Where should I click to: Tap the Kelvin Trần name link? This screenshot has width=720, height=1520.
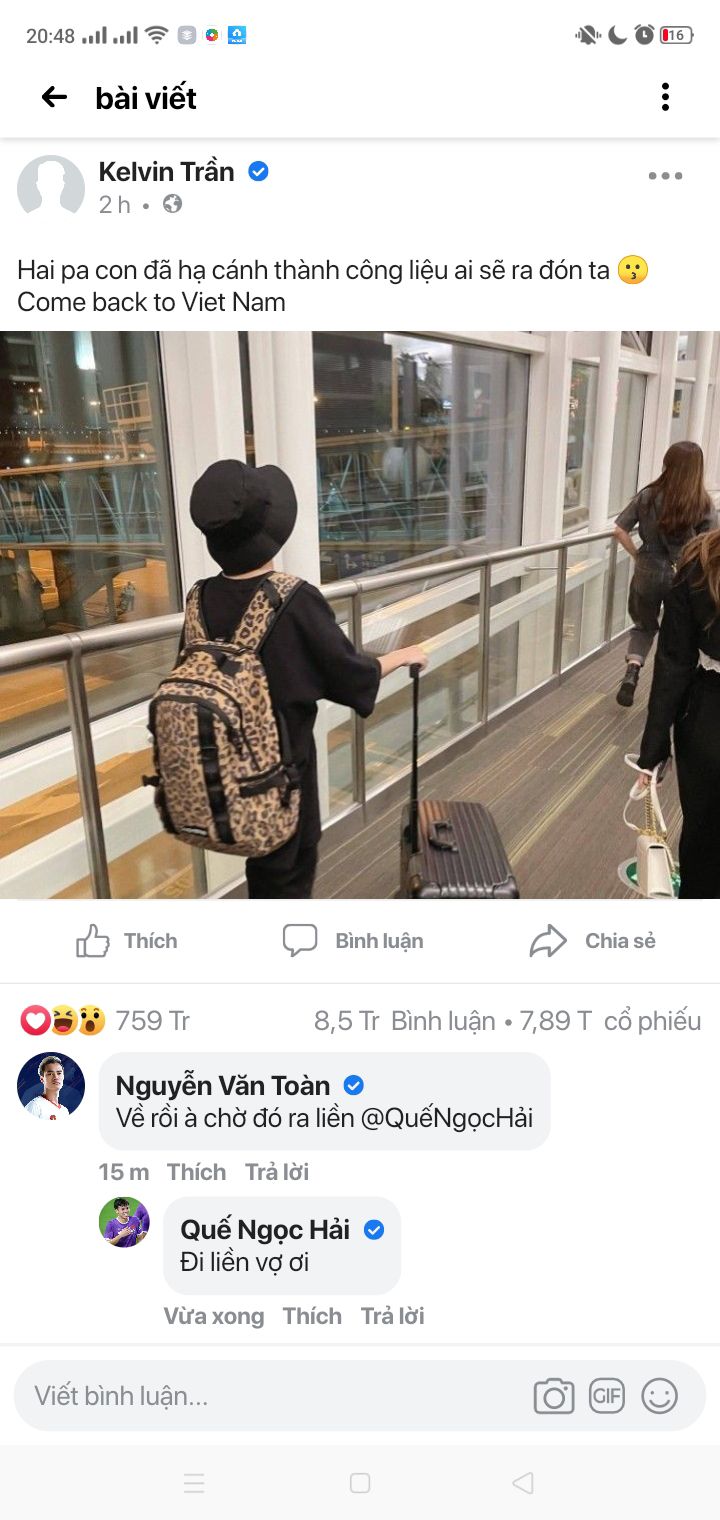pos(166,172)
